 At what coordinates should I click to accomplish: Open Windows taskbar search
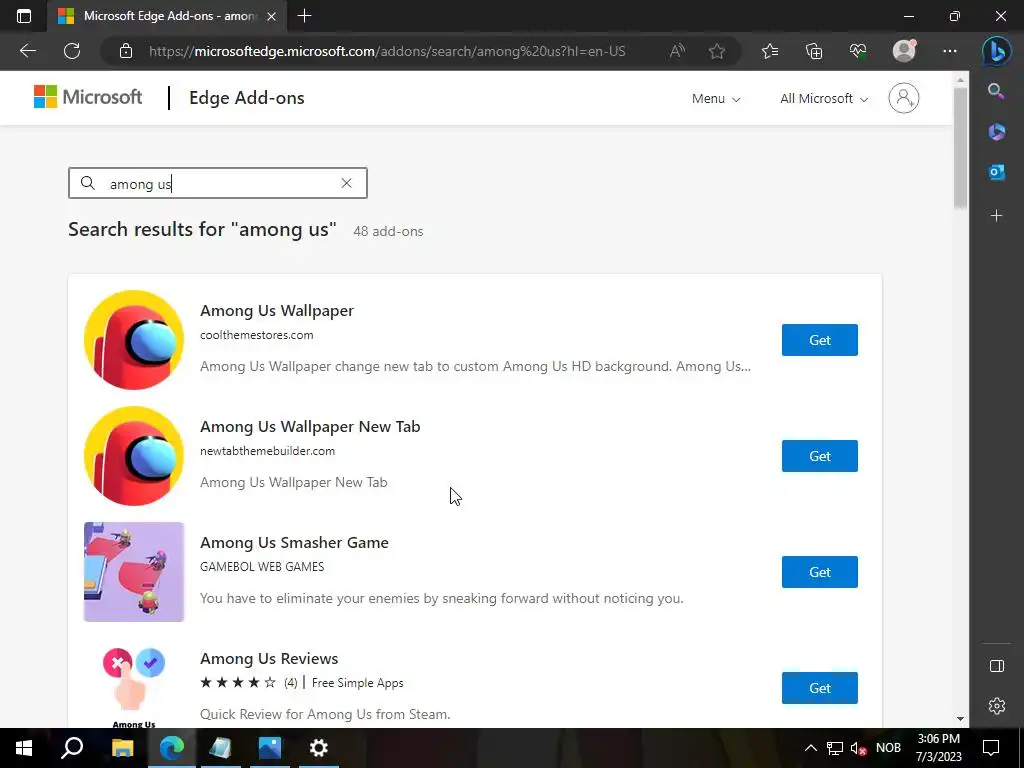tap(72, 748)
